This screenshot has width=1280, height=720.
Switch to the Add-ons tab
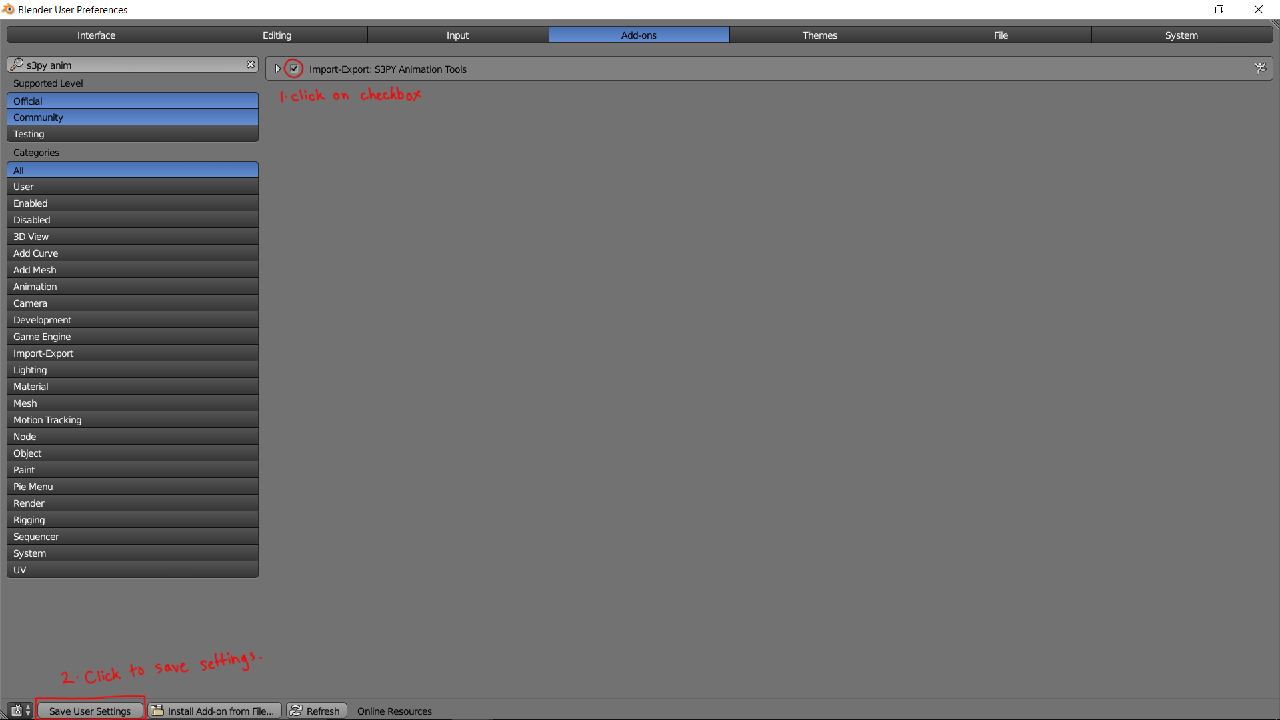pos(639,35)
